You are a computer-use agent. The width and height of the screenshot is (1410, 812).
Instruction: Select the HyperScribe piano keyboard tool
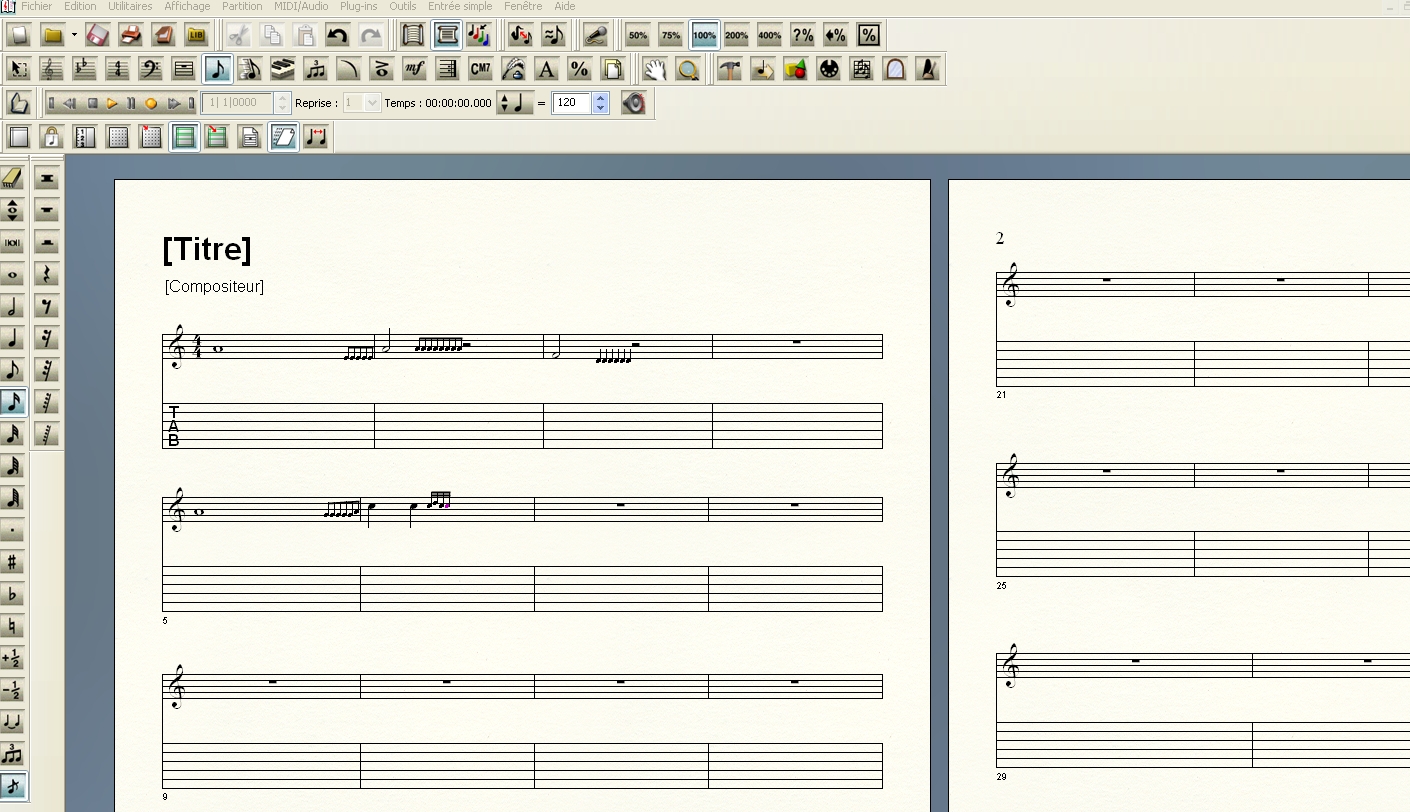(283, 68)
